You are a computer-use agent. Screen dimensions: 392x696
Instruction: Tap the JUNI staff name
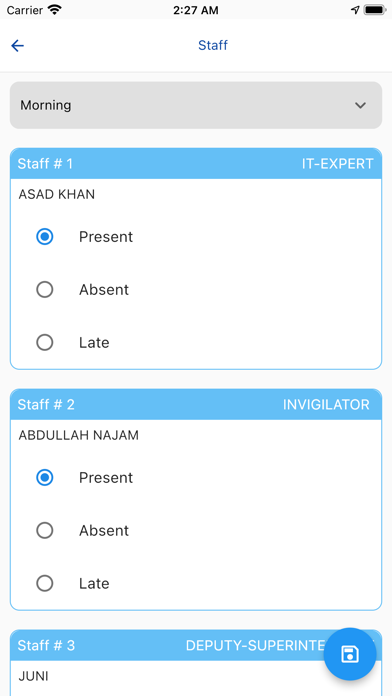[x=33, y=676]
